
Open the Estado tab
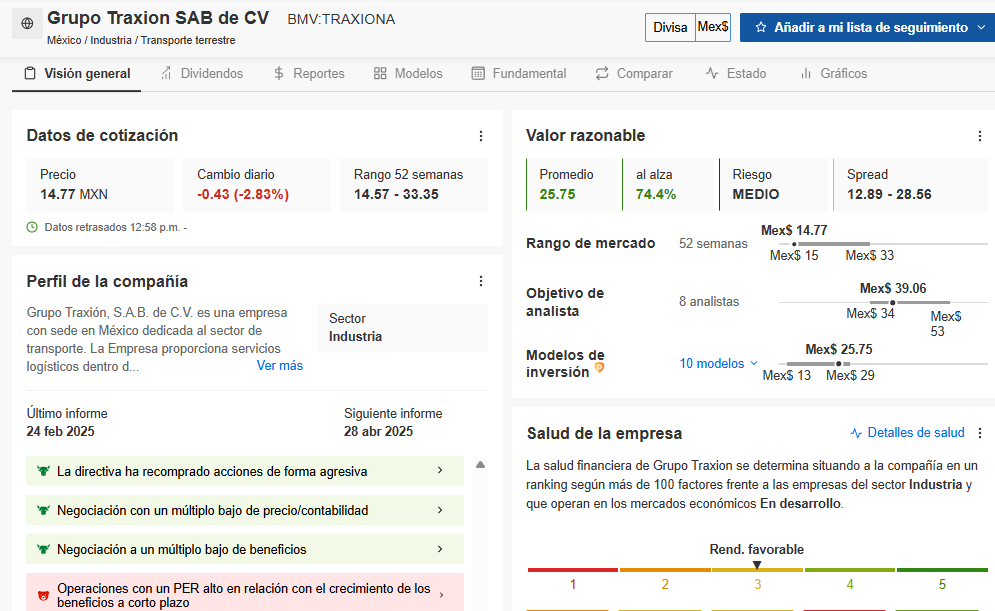[x=736, y=74]
